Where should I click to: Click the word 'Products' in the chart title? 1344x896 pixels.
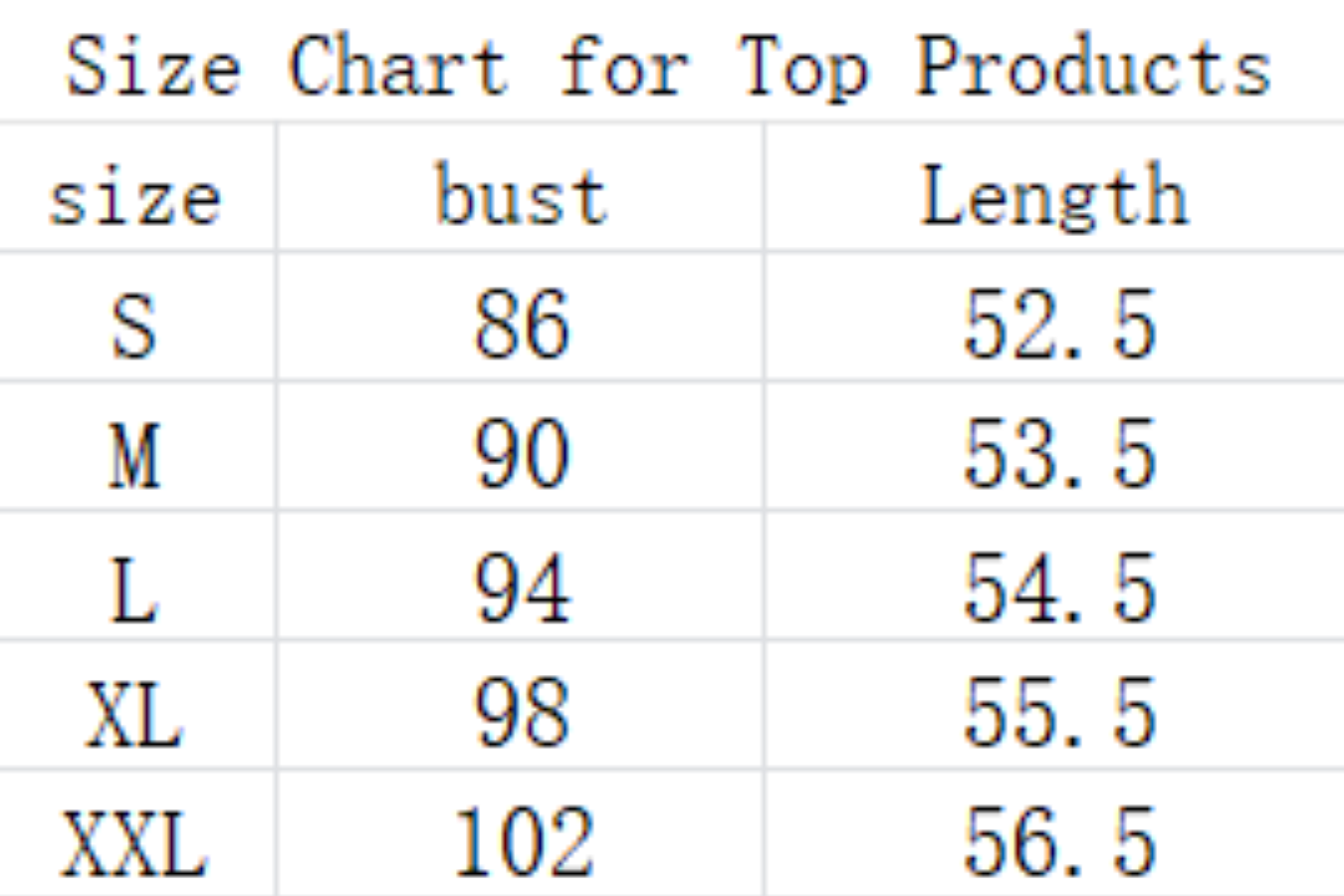(x=1092, y=68)
